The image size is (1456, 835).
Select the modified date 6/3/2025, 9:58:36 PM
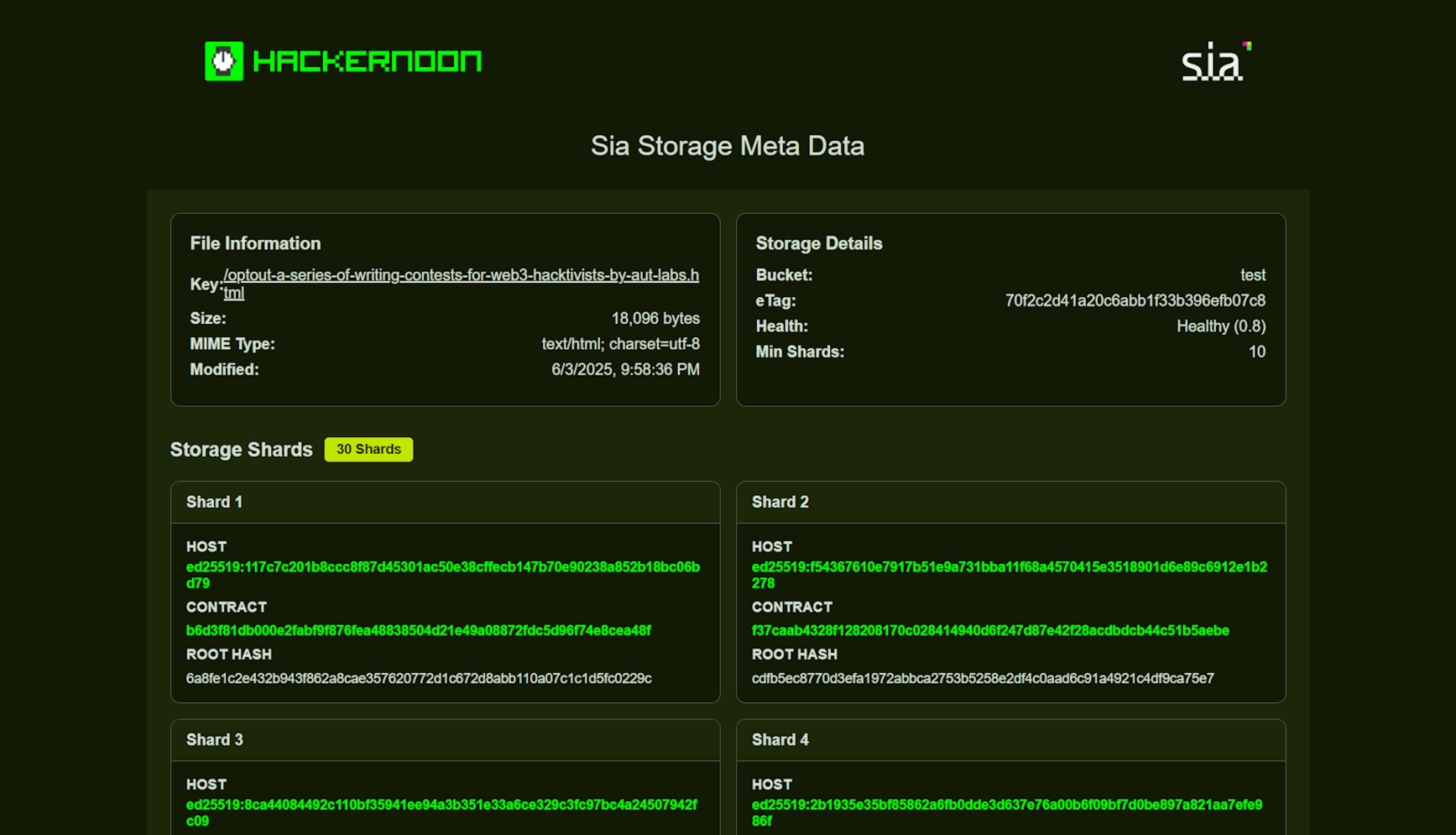625,369
